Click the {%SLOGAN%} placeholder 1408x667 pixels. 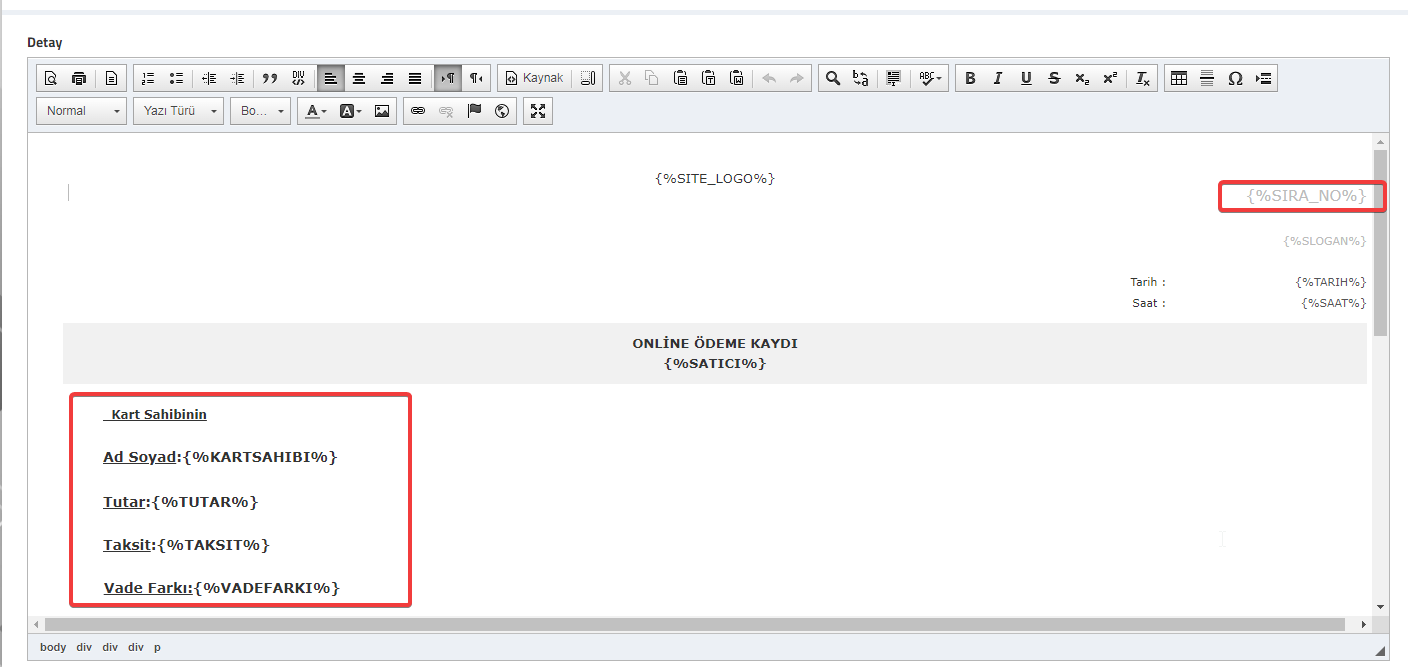[x=1325, y=241]
